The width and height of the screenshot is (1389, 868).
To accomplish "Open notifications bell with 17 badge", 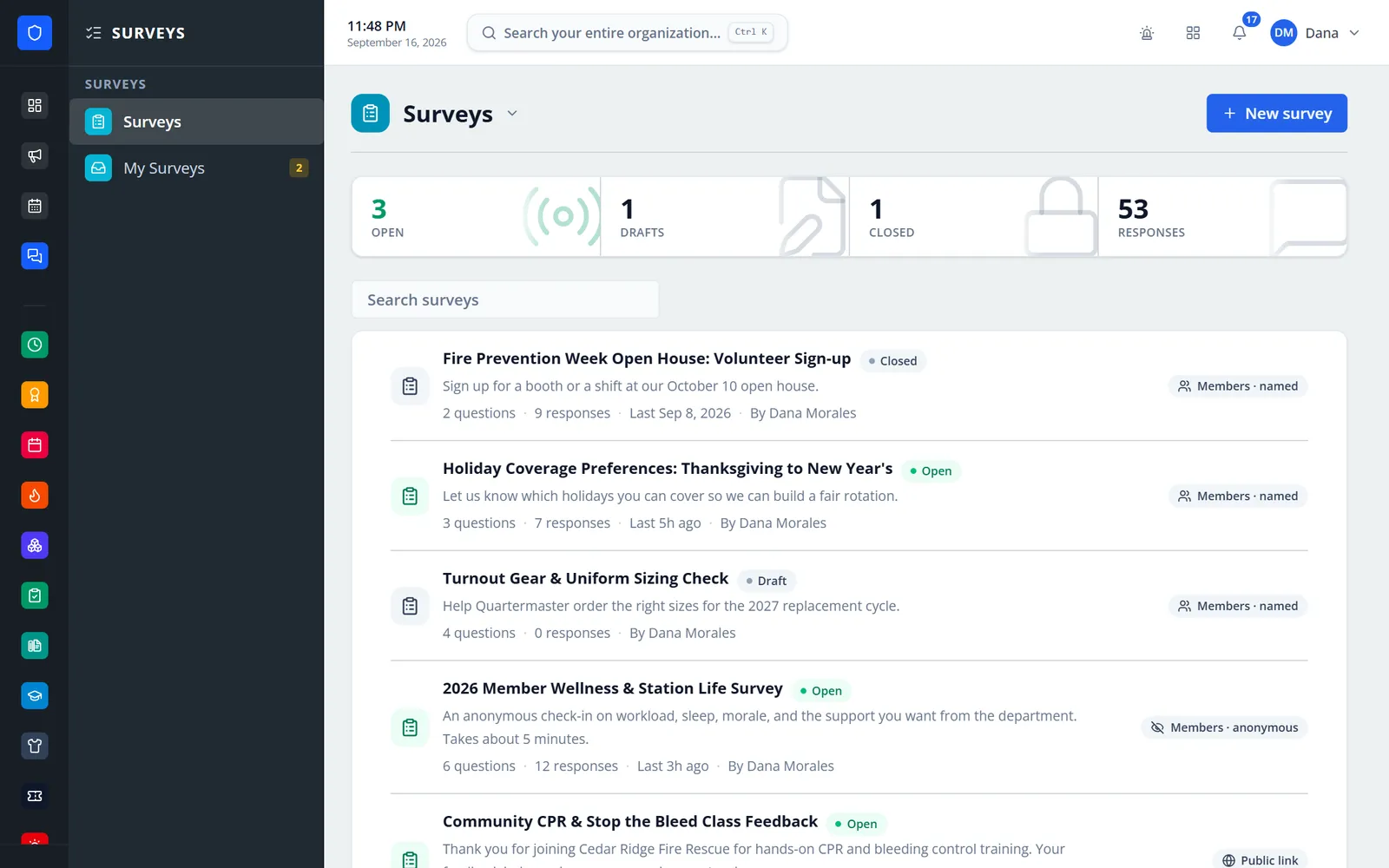I will tap(1240, 33).
